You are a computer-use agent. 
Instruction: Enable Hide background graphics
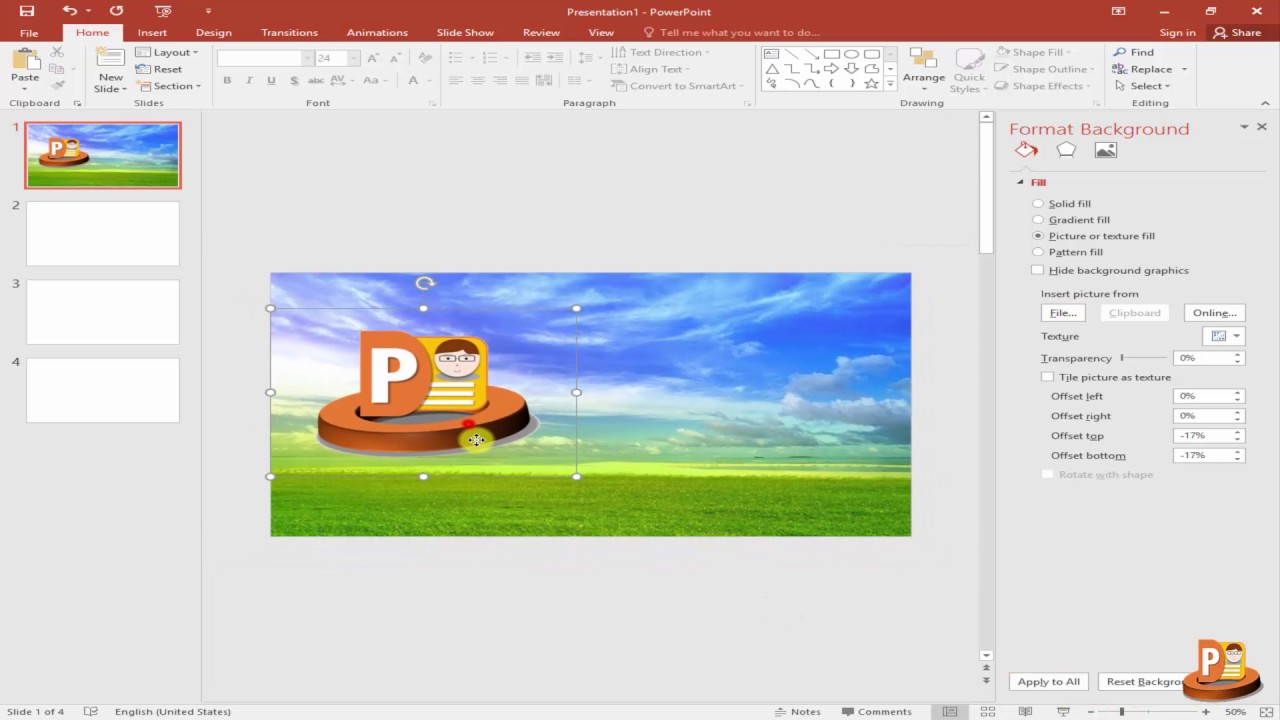1037,270
